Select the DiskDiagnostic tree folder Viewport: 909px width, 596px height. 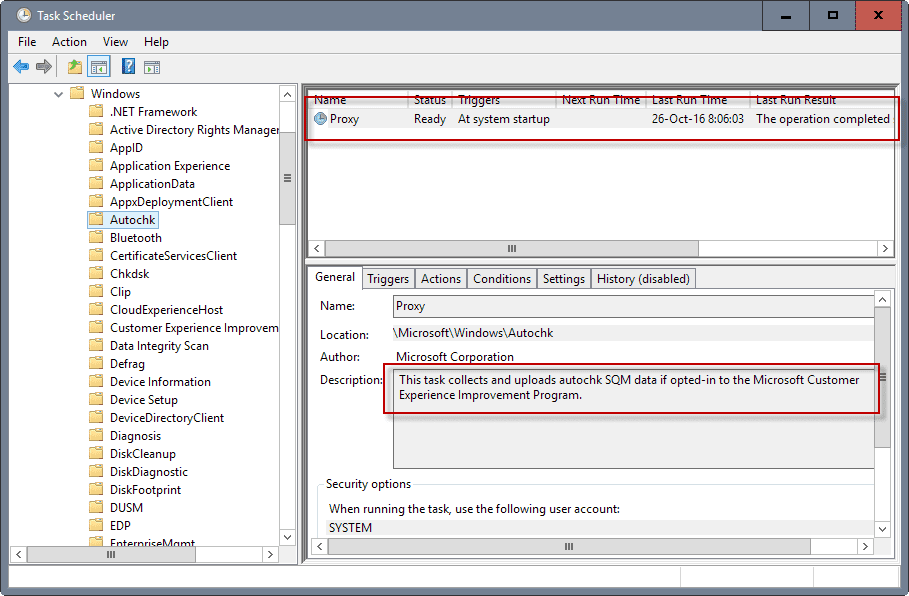(x=149, y=471)
